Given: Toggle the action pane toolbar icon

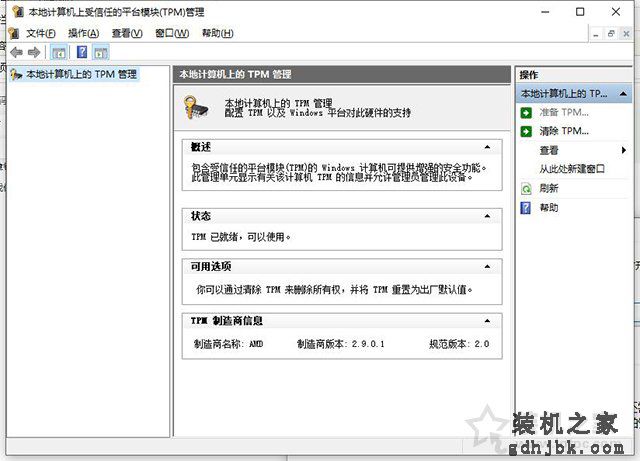Looking at the screenshot, I should click(100, 52).
